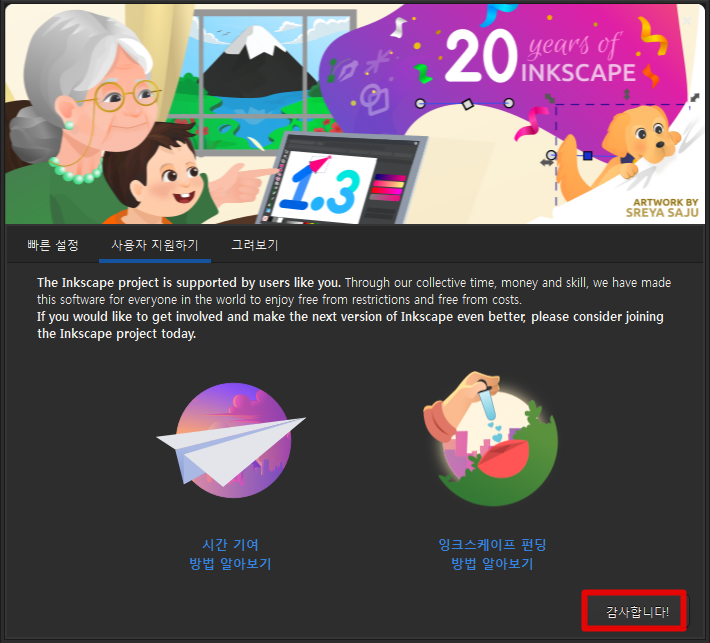
Task: Select the 사용자 지원하기 tab
Action: pyautogui.click(x=155, y=245)
